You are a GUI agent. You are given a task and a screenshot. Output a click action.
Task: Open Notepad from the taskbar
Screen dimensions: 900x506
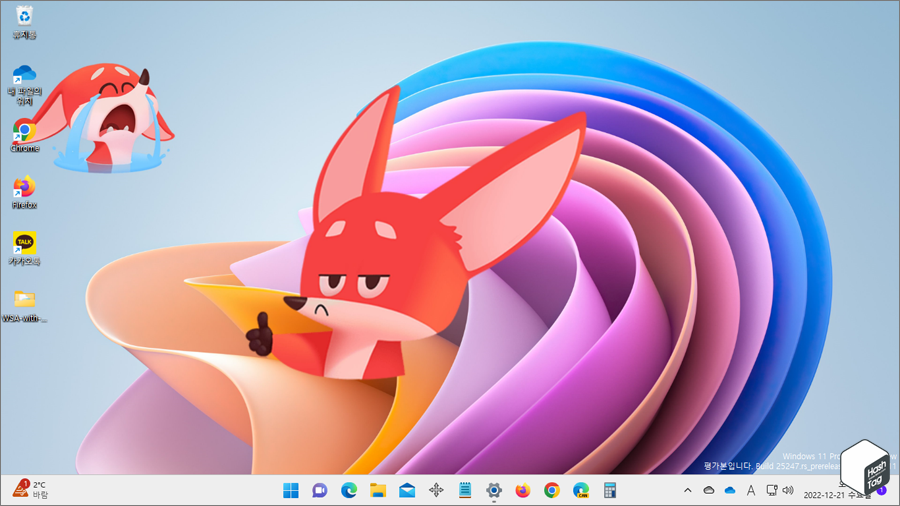click(x=465, y=491)
